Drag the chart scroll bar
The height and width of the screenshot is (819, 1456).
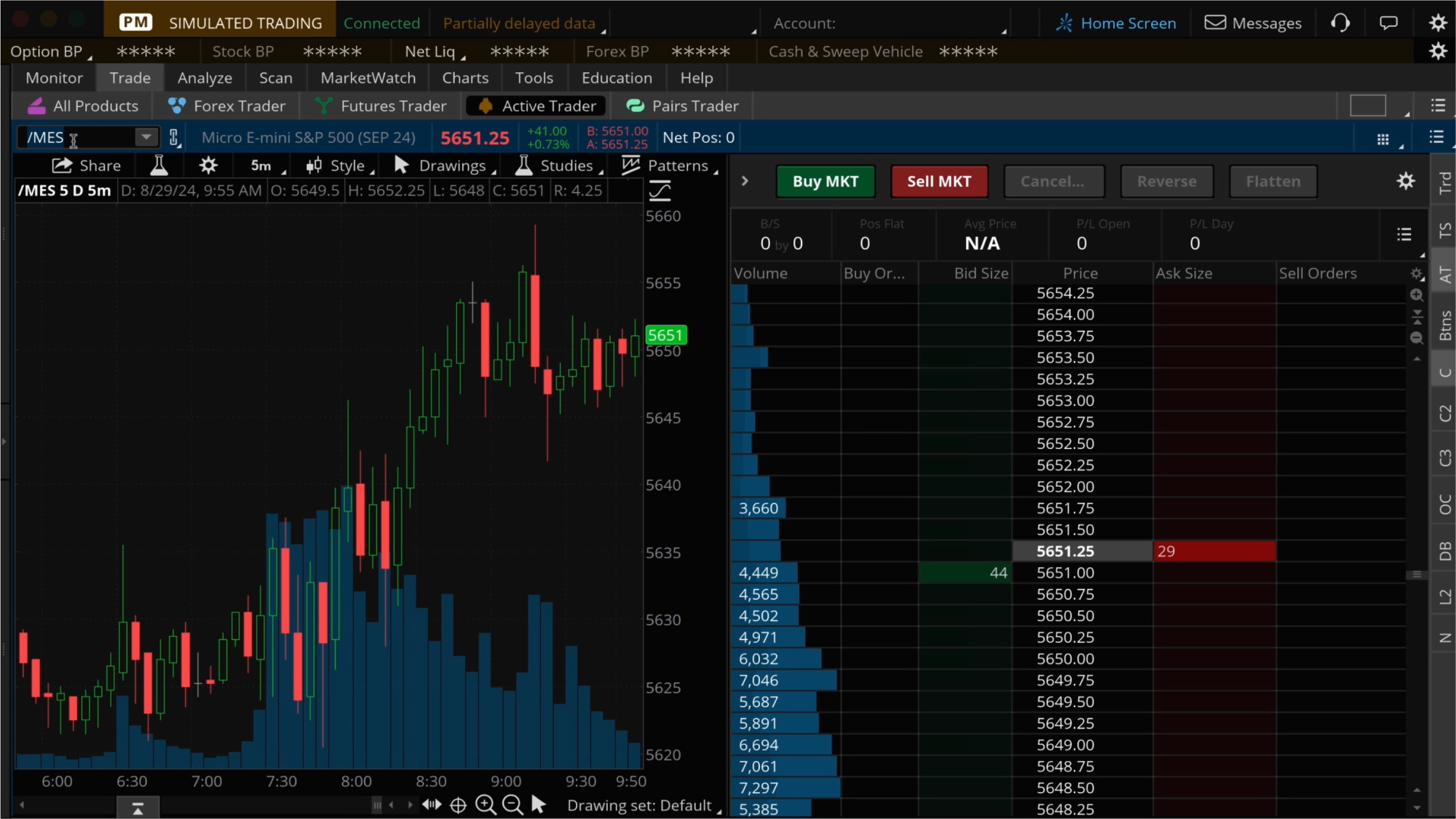[138, 806]
